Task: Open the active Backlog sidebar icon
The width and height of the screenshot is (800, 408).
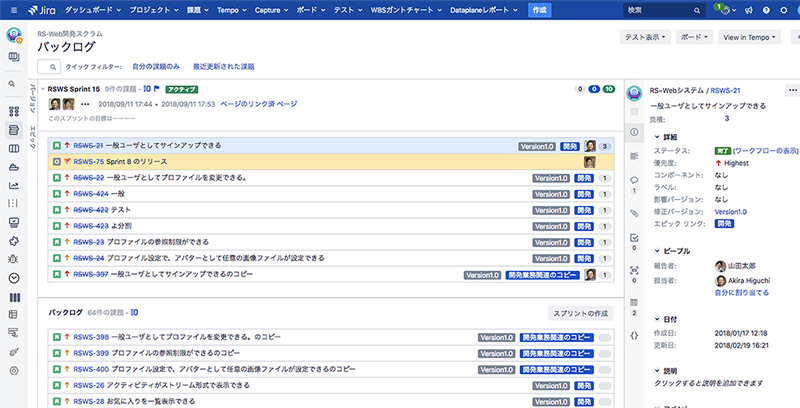Action: [x=14, y=130]
